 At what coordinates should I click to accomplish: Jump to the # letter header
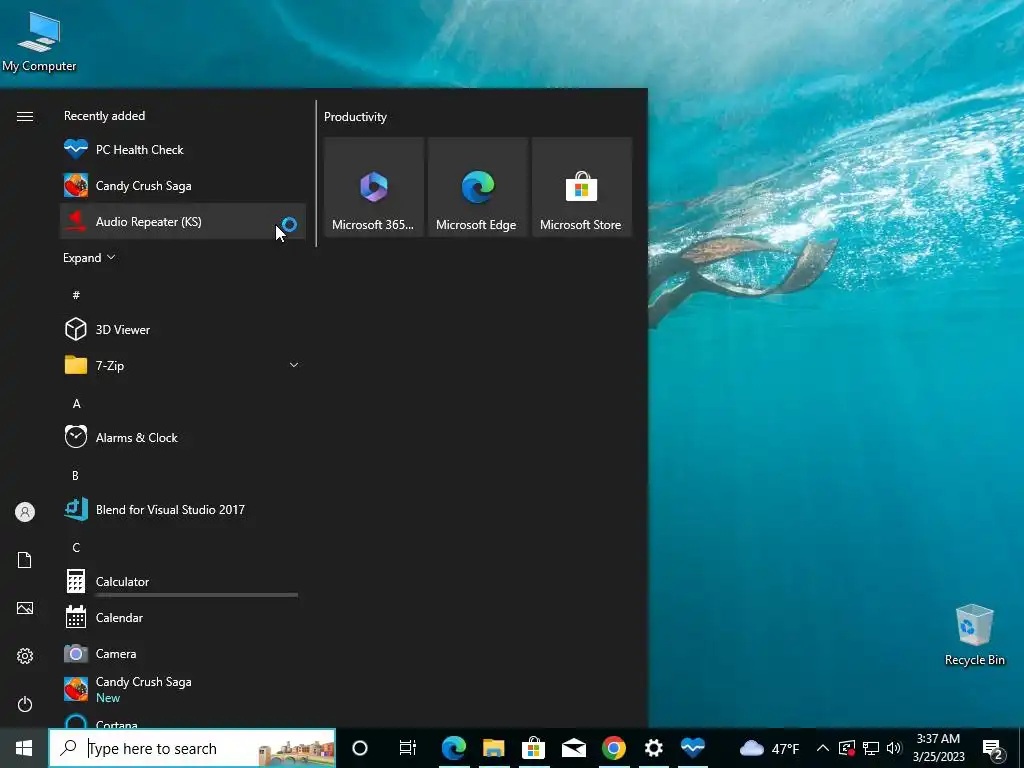(x=76, y=295)
